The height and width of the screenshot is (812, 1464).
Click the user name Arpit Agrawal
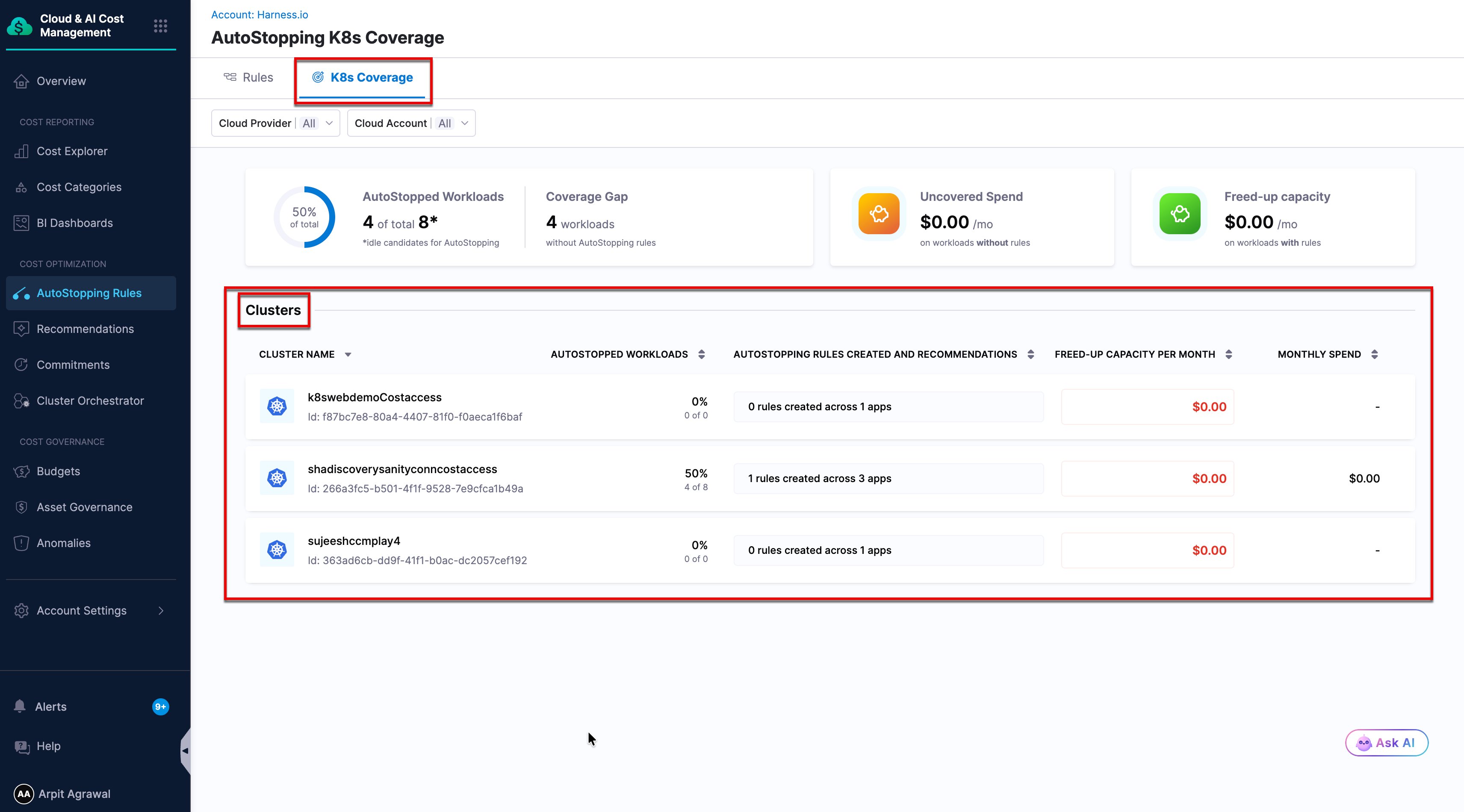coord(74,794)
